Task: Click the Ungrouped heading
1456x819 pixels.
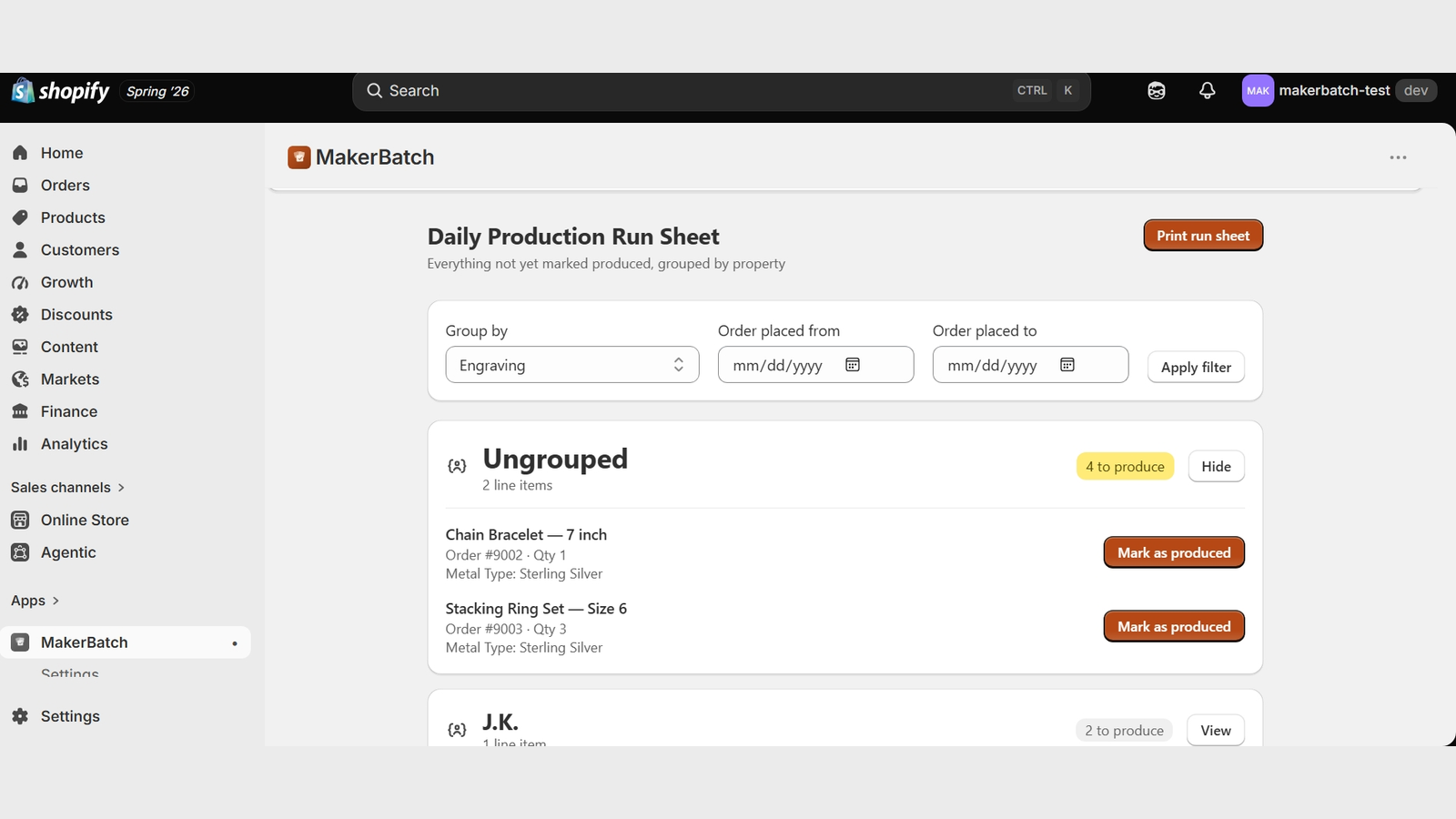Action: pyautogui.click(x=555, y=459)
